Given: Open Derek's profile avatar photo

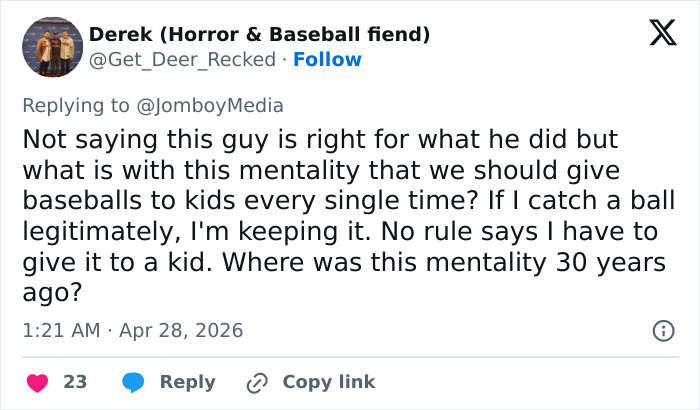Looking at the screenshot, I should click(x=52, y=47).
